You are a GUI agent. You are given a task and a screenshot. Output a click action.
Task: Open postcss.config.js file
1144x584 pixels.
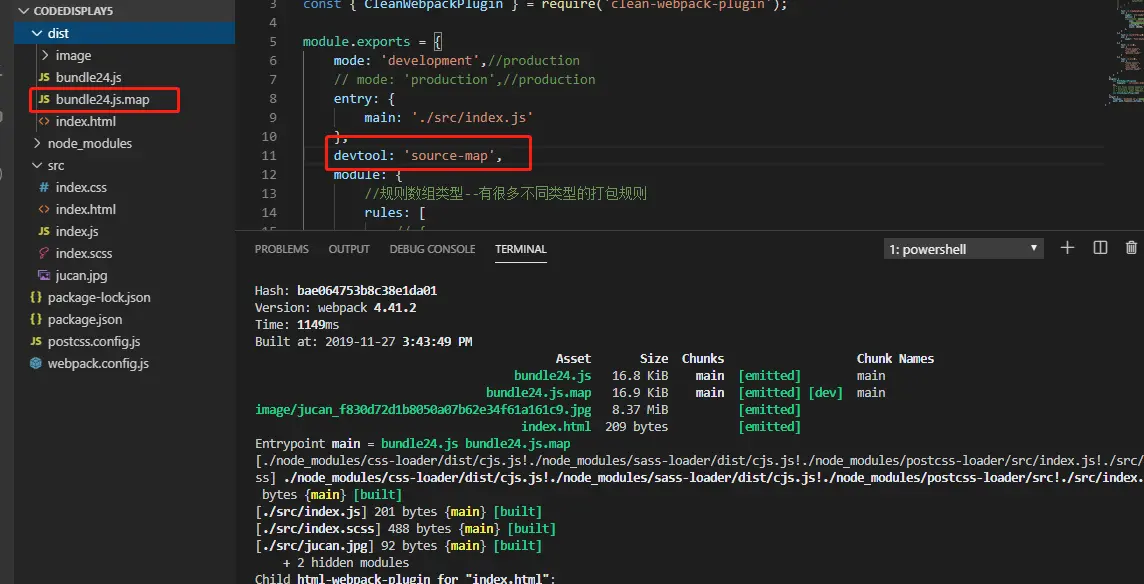pyautogui.click(x=94, y=342)
